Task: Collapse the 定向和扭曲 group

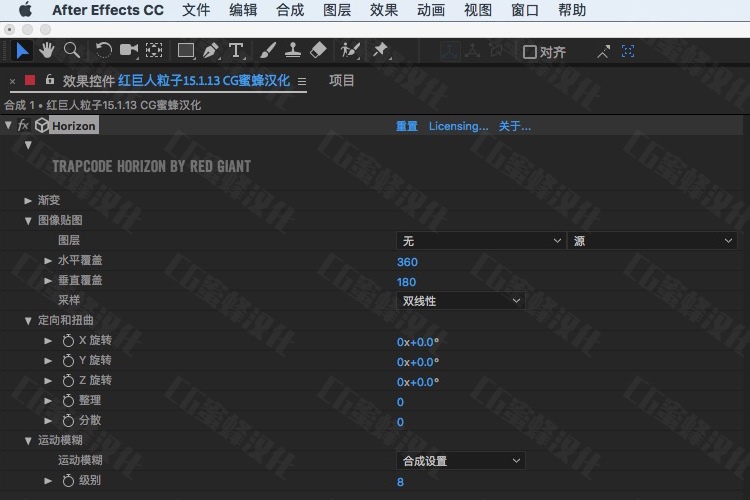Action: [28, 321]
